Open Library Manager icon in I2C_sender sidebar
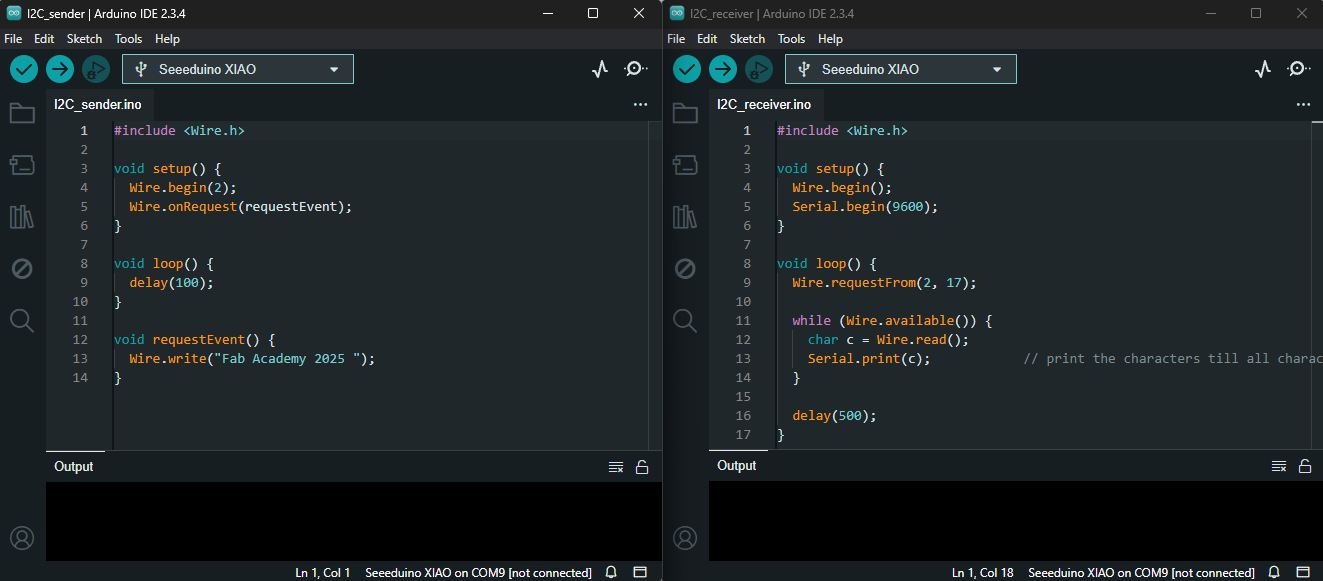 click(22, 216)
